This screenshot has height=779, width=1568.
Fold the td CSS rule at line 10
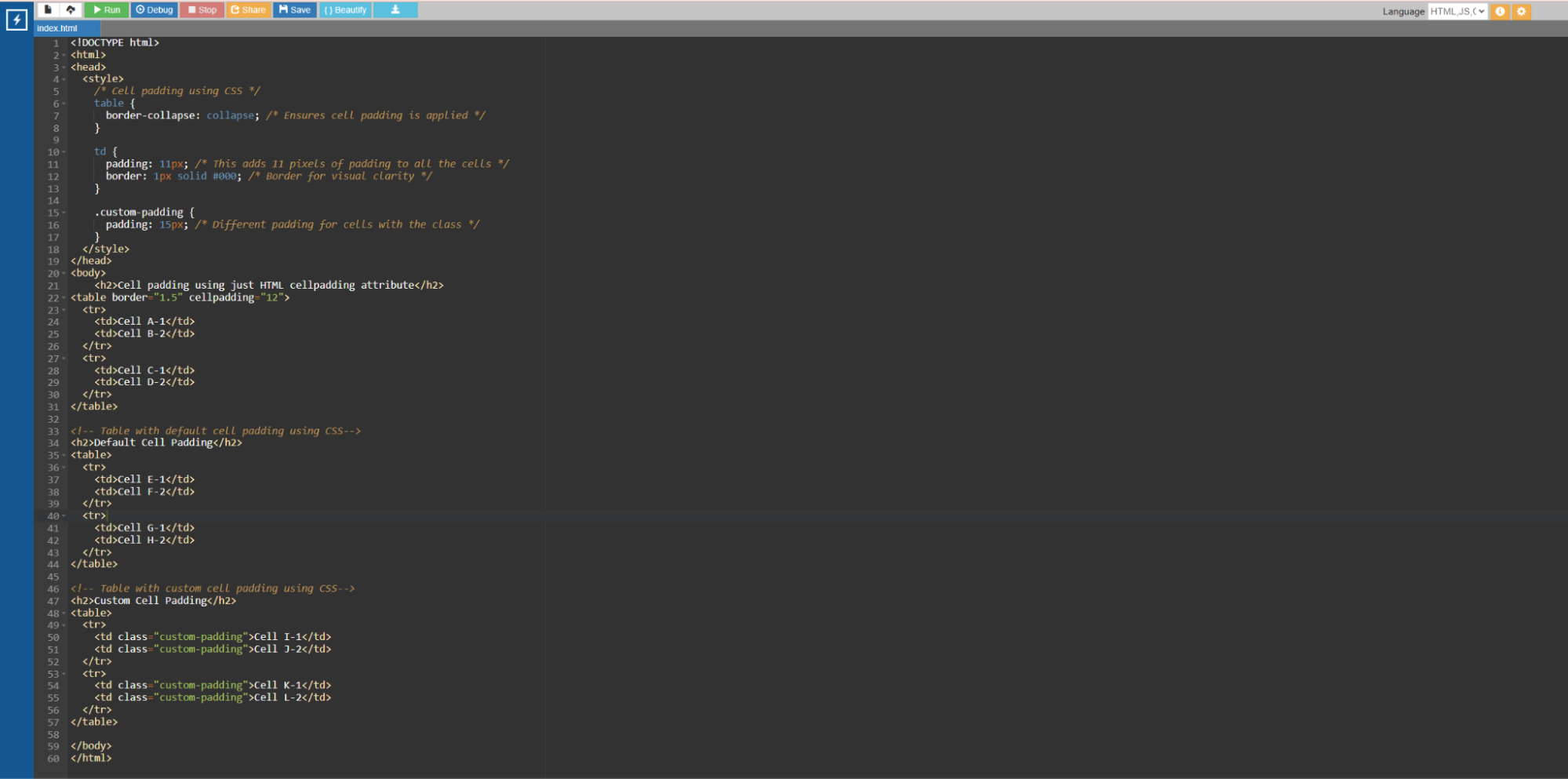(x=64, y=152)
